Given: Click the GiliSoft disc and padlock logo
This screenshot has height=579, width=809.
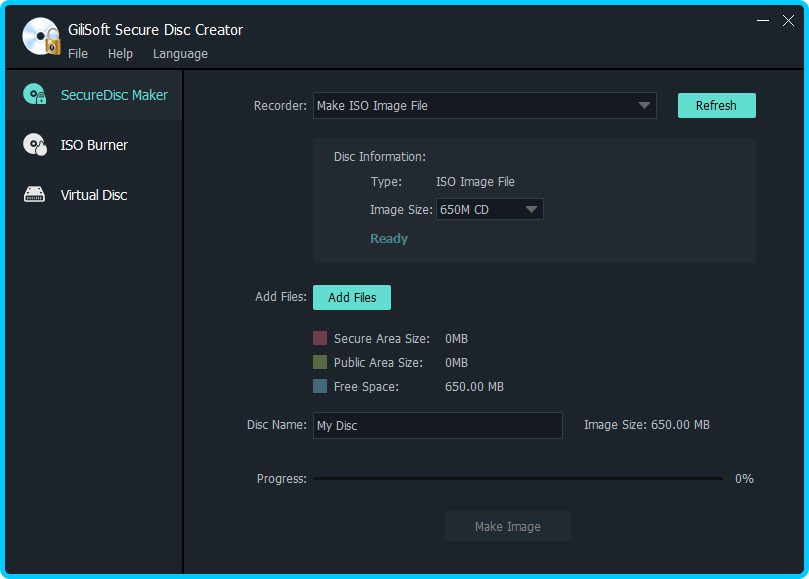Looking at the screenshot, I should [x=41, y=36].
